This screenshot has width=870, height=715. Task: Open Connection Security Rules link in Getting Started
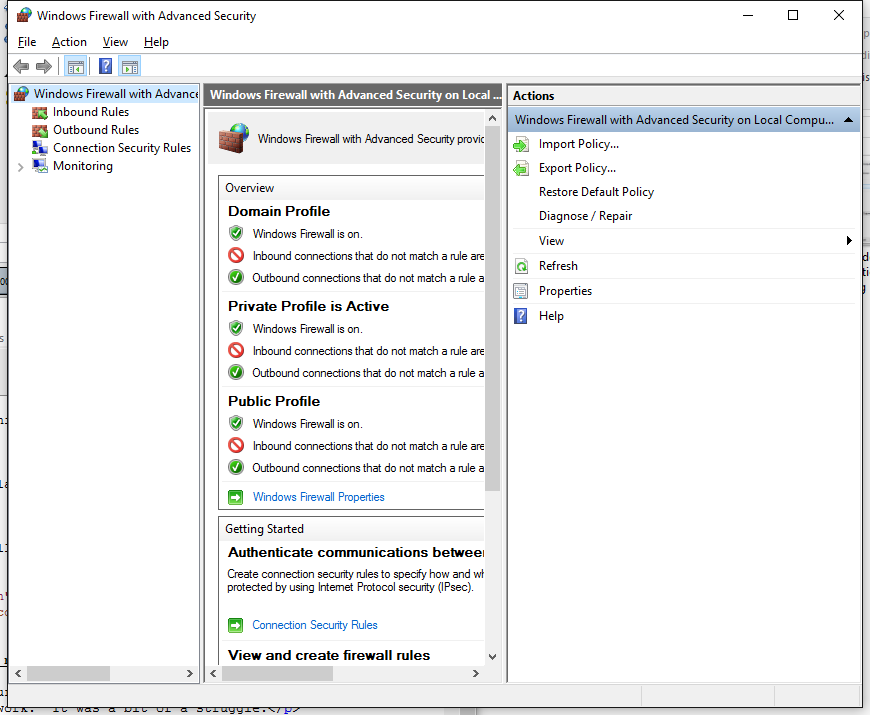pyautogui.click(x=315, y=625)
